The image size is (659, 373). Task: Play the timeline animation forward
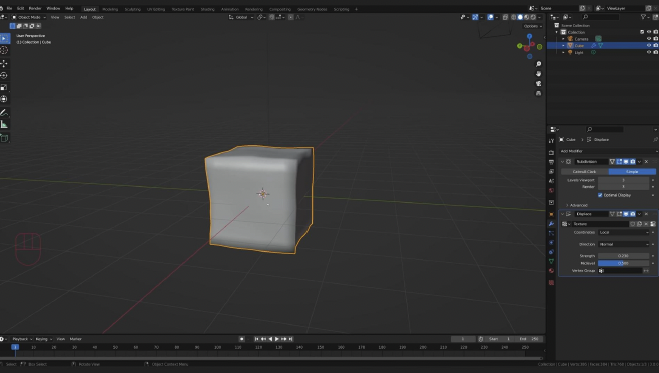tap(277, 339)
